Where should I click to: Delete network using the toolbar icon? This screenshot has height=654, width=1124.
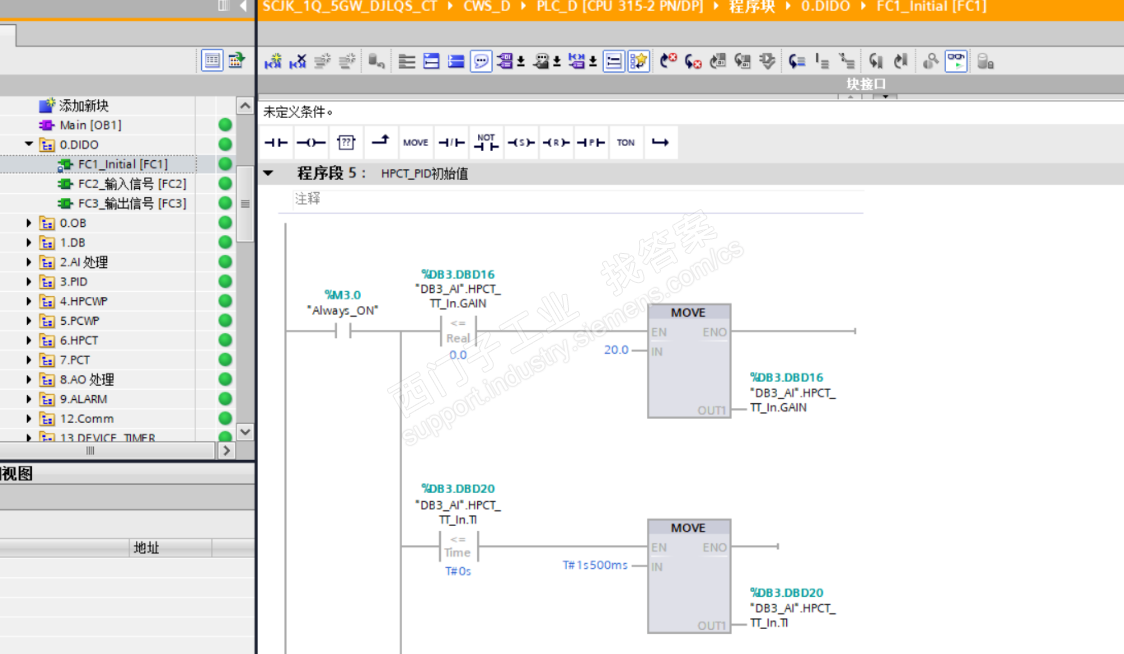tap(297, 62)
